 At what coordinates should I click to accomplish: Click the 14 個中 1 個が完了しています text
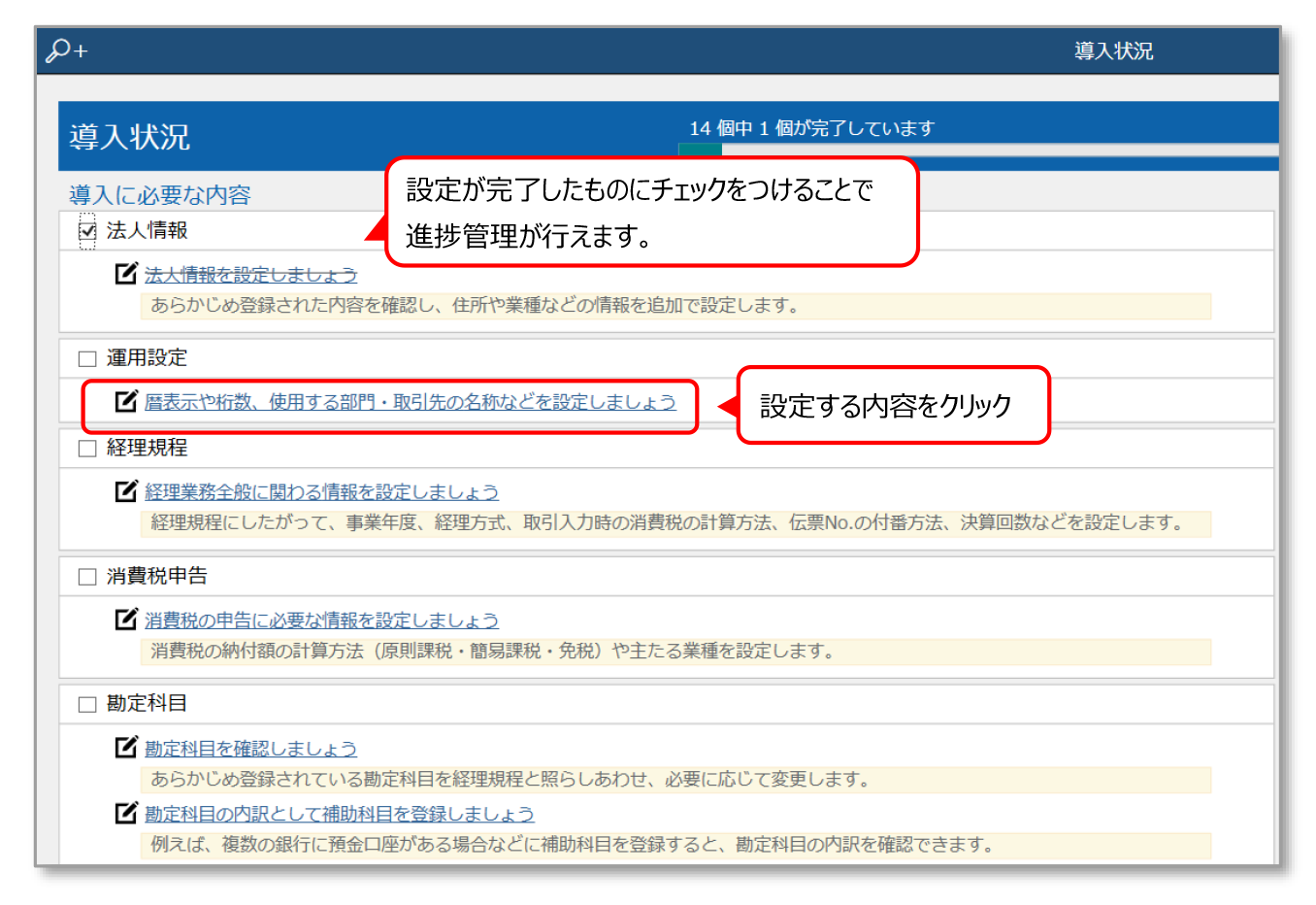(812, 128)
